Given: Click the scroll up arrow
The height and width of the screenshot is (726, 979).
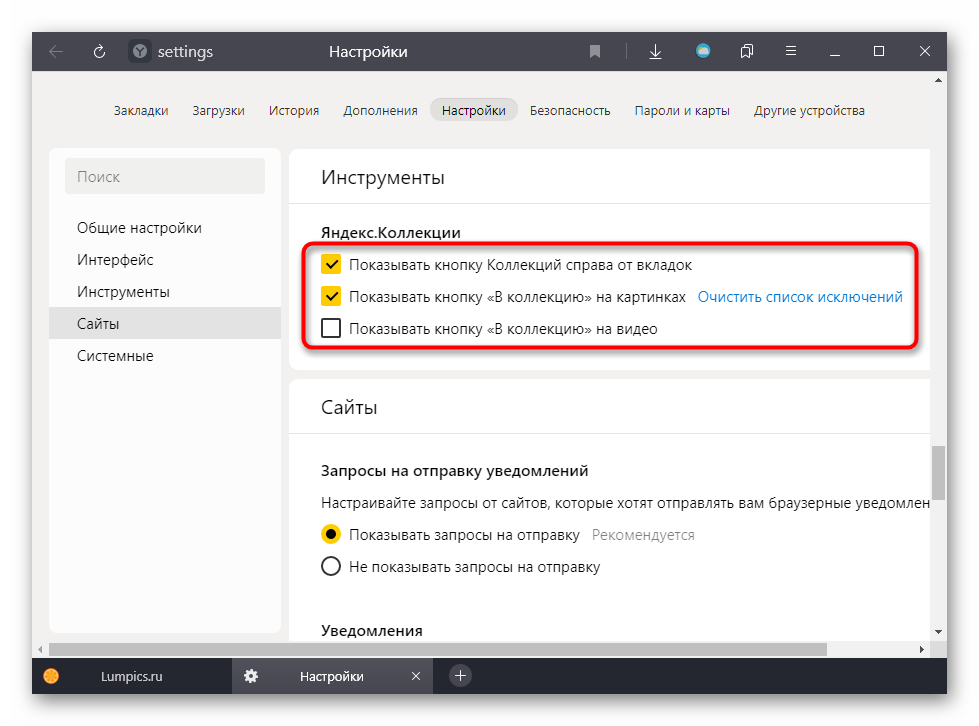Looking at the screenshot, I should pyautogui.click(x=938, y=80).
